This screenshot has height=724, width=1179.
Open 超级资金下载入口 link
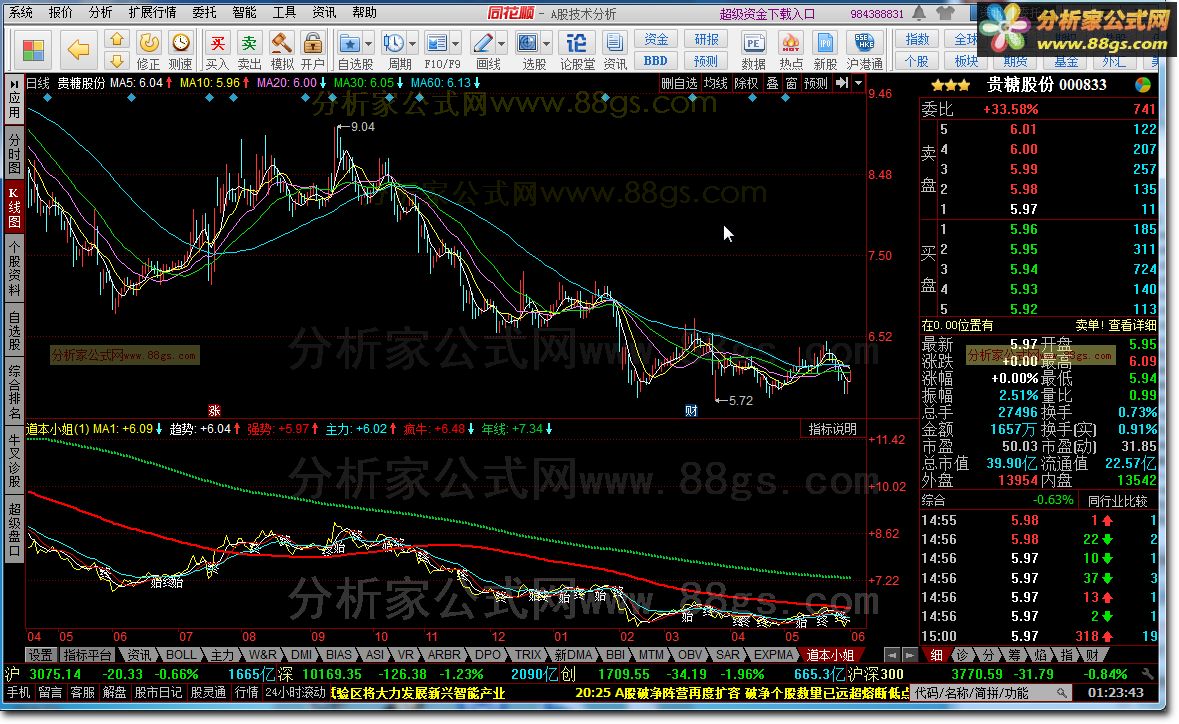(x=767, y=14)
